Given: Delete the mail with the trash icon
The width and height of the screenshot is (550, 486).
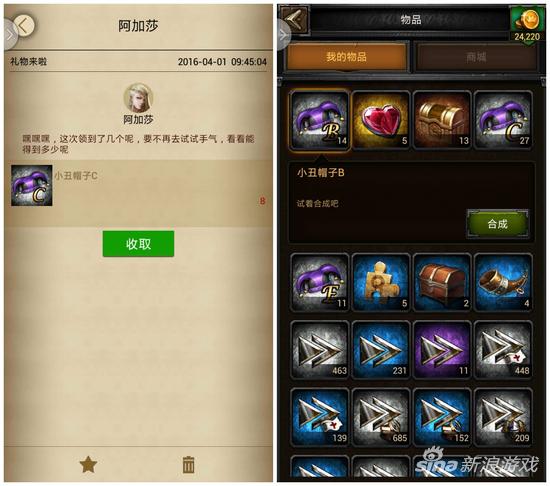Looking at the screenshot, I should click(188, 465).
